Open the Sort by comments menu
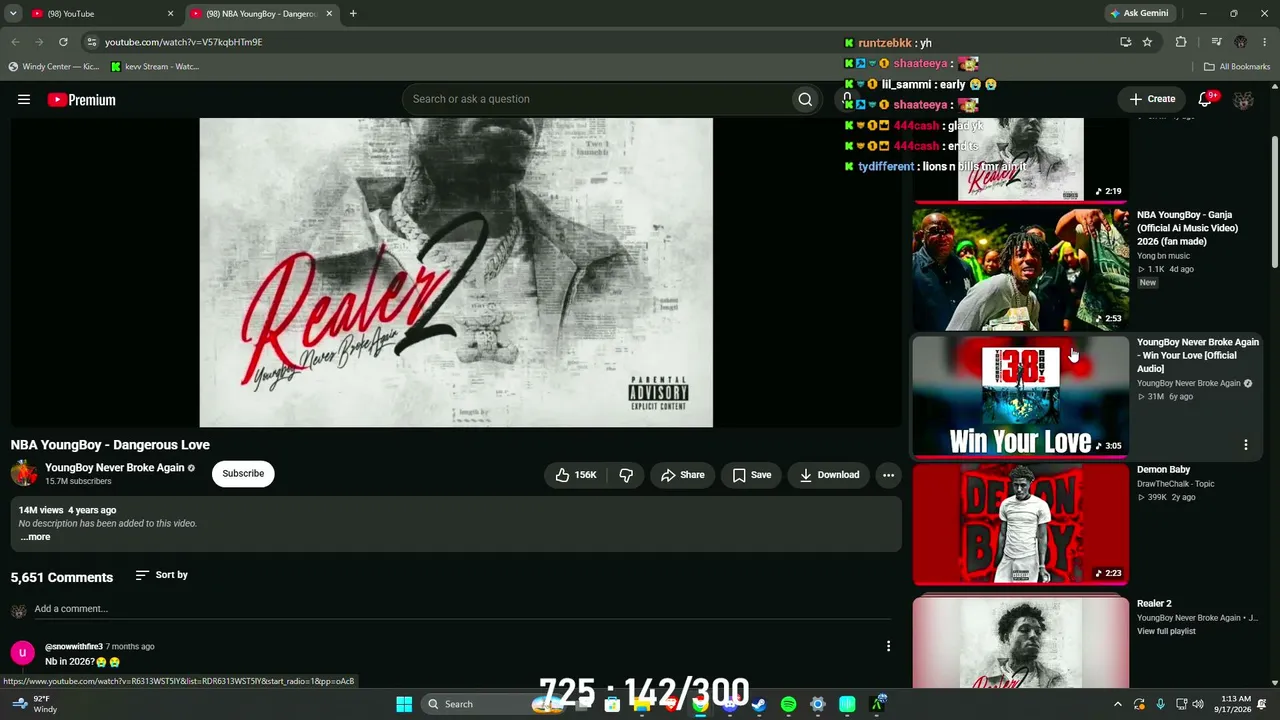This screenshot has width=1280, height=720. pos(161,575)
